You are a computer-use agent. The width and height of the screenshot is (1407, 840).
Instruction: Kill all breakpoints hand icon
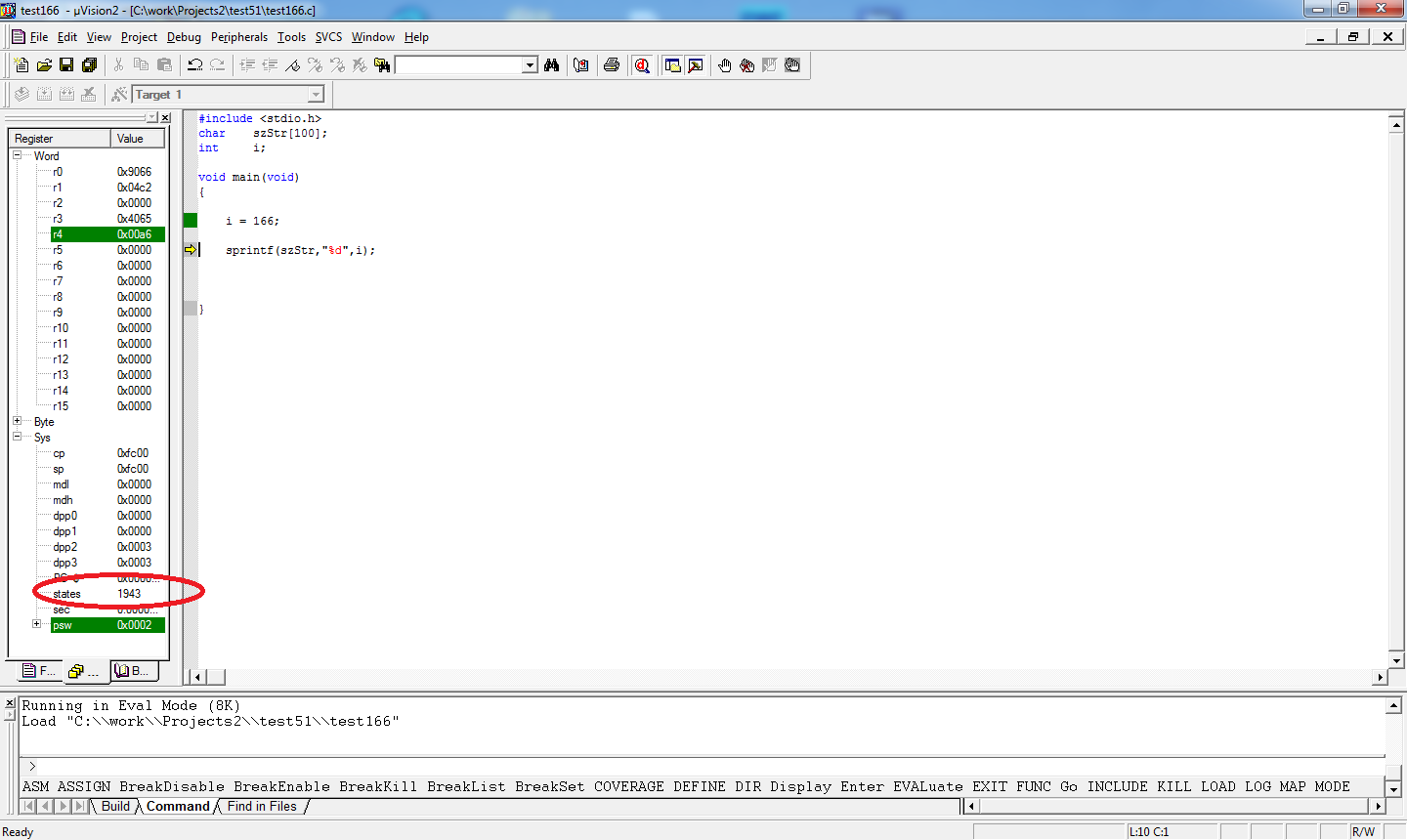point(746,65)
